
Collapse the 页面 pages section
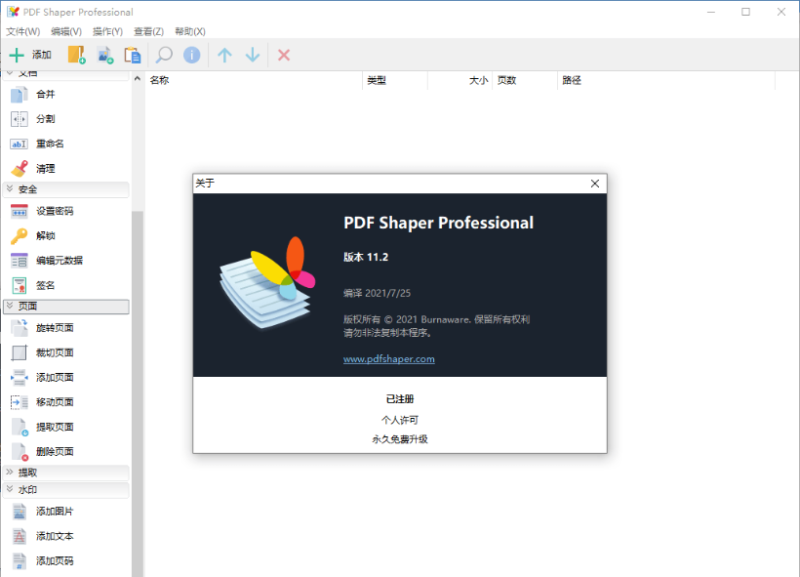(66, 306)
